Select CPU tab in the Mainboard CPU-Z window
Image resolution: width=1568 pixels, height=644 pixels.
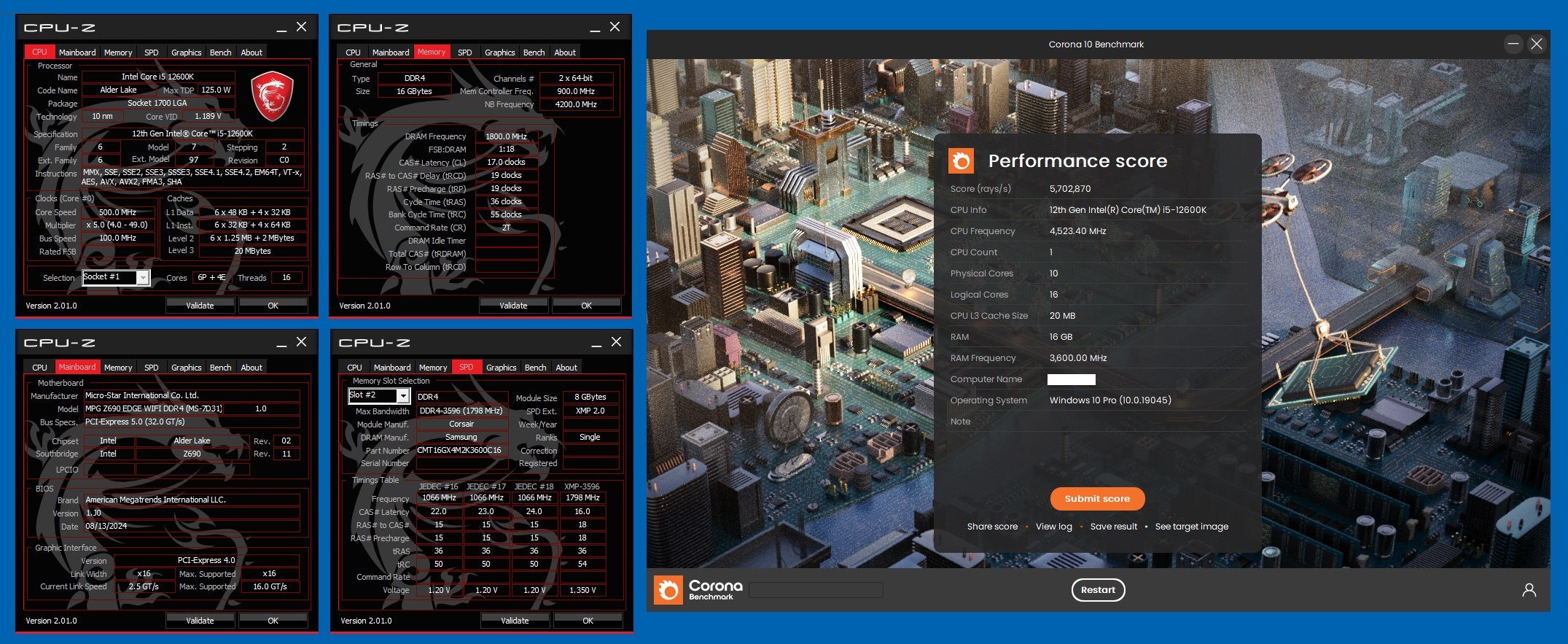(39, 368)
